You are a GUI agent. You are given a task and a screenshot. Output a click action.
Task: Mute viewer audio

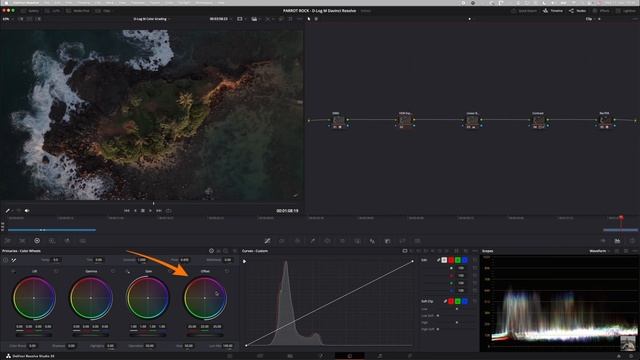pyautogui.click(x=27, y=211)
